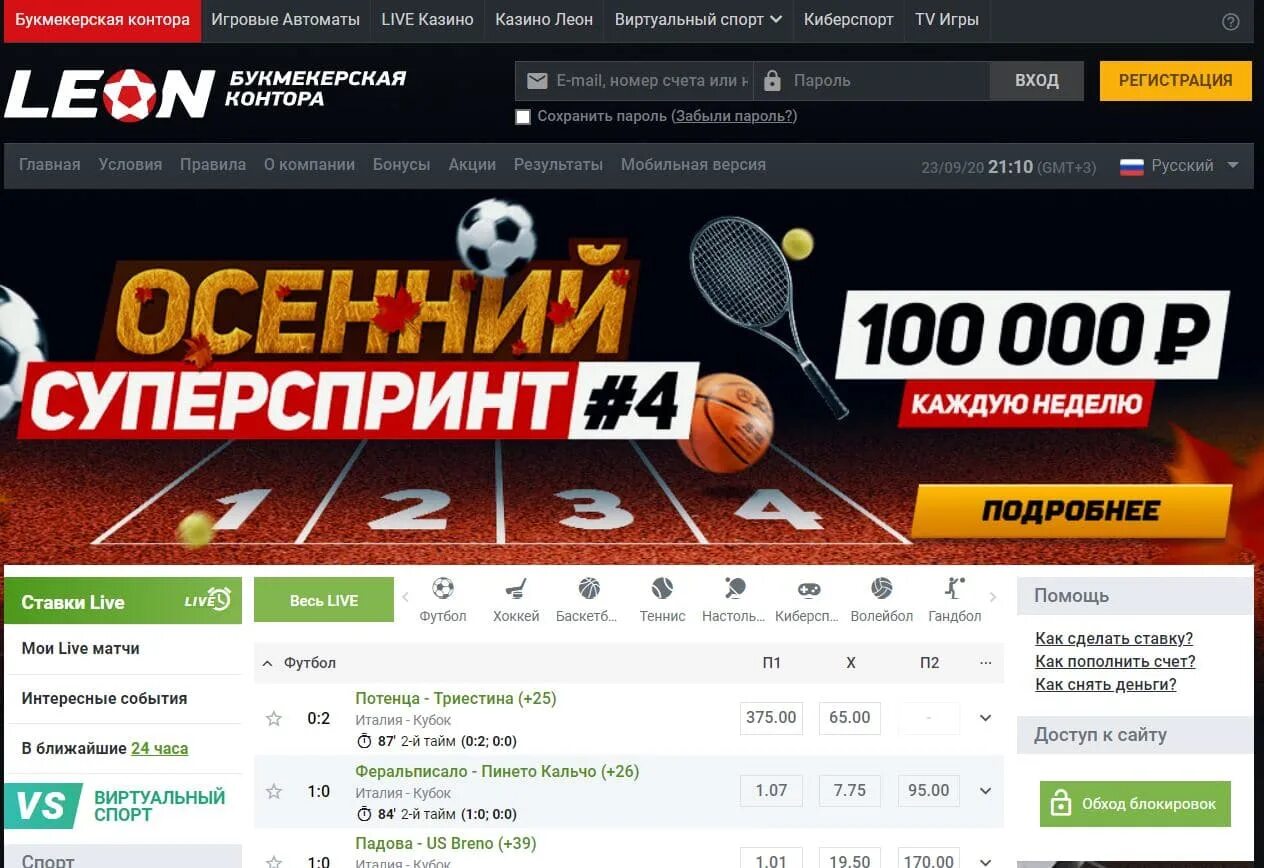Open the Как пополнить счет? link
Image resolution: width=1264 pixels, height=868 pixels.
pos(1115,661)
